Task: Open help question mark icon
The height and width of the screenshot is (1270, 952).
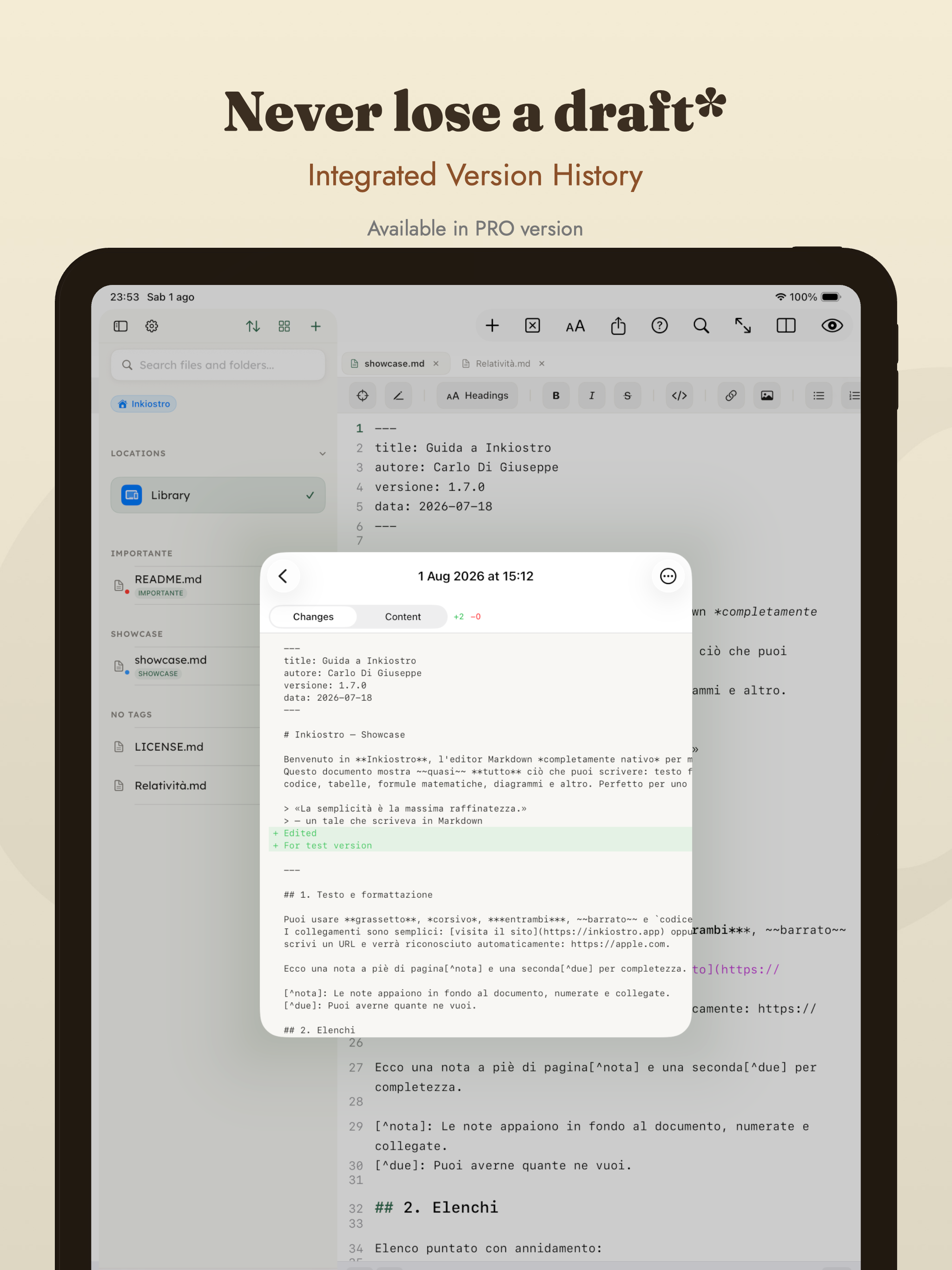Action: [x=660, y=325]
